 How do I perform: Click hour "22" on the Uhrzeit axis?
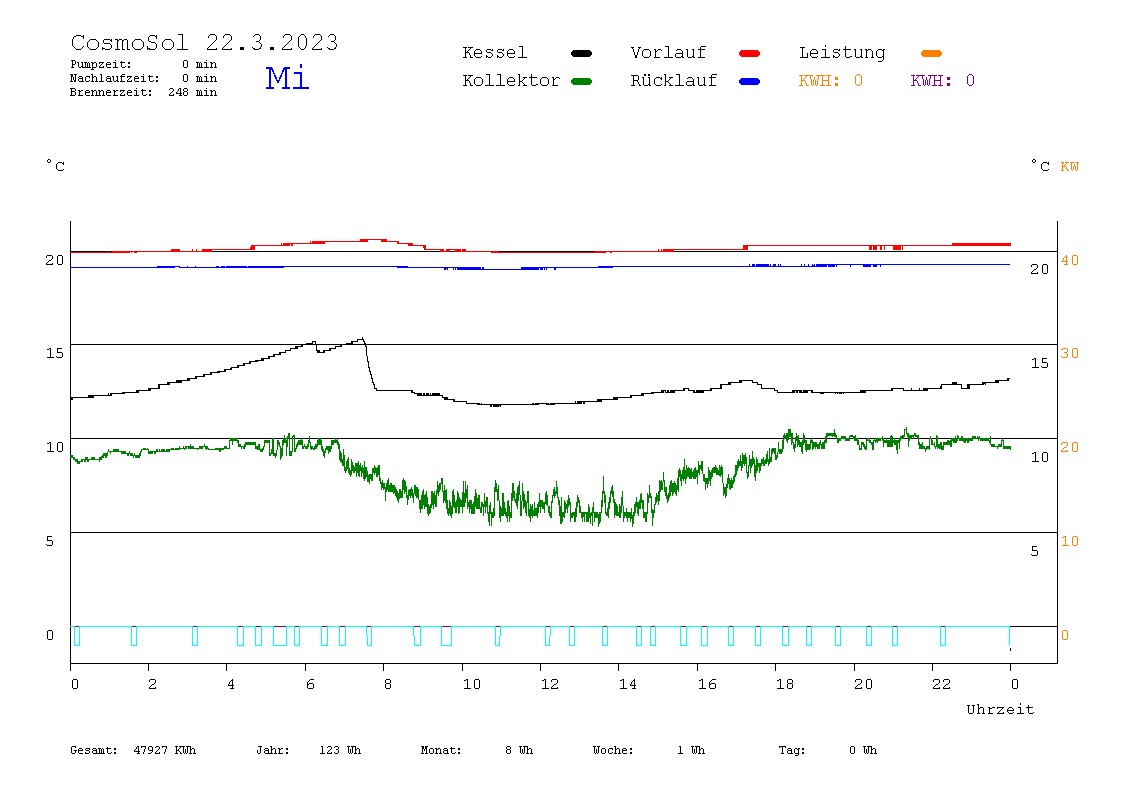941,684
